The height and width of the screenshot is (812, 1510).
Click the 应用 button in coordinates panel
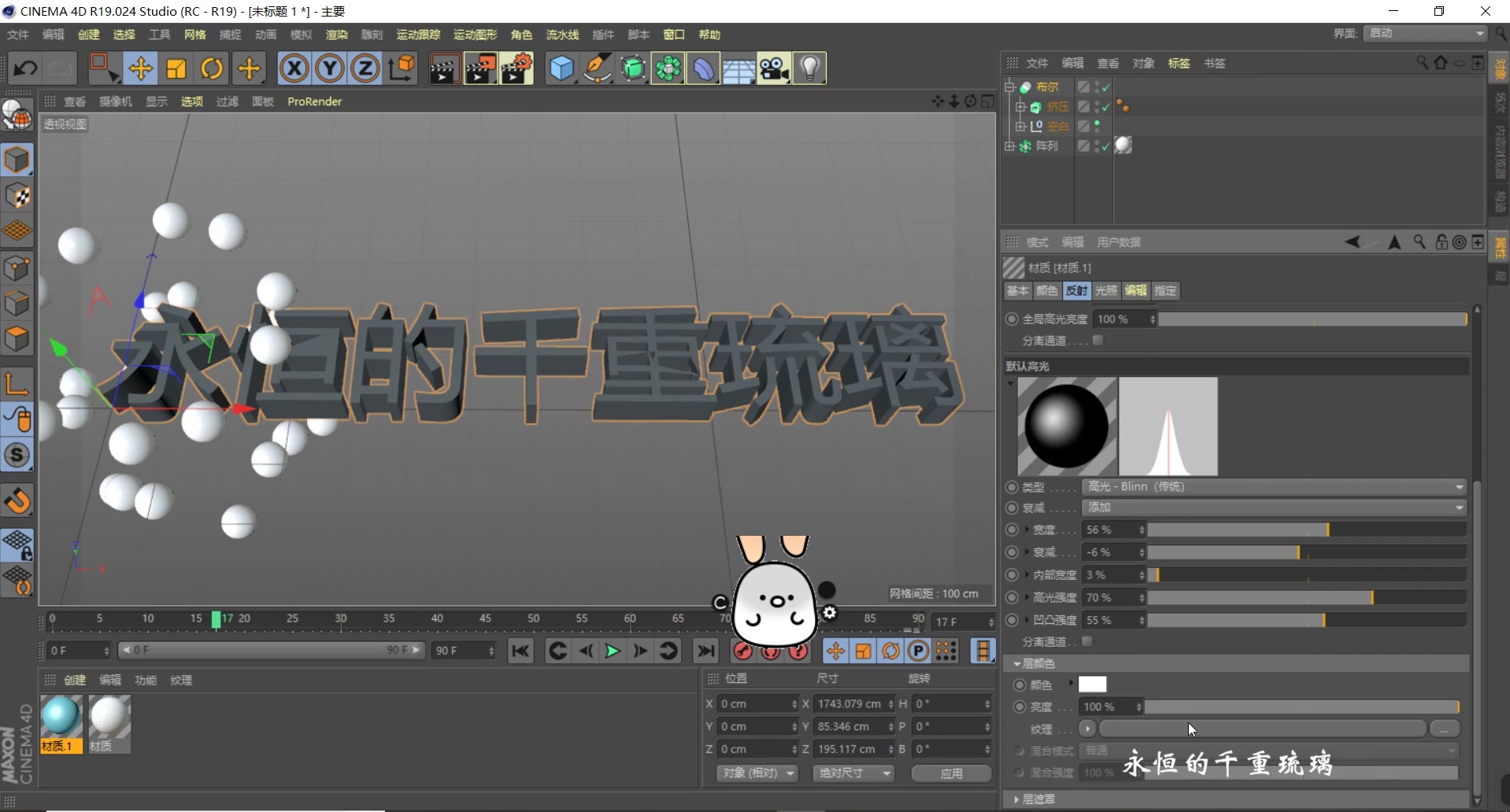(950, 773)
